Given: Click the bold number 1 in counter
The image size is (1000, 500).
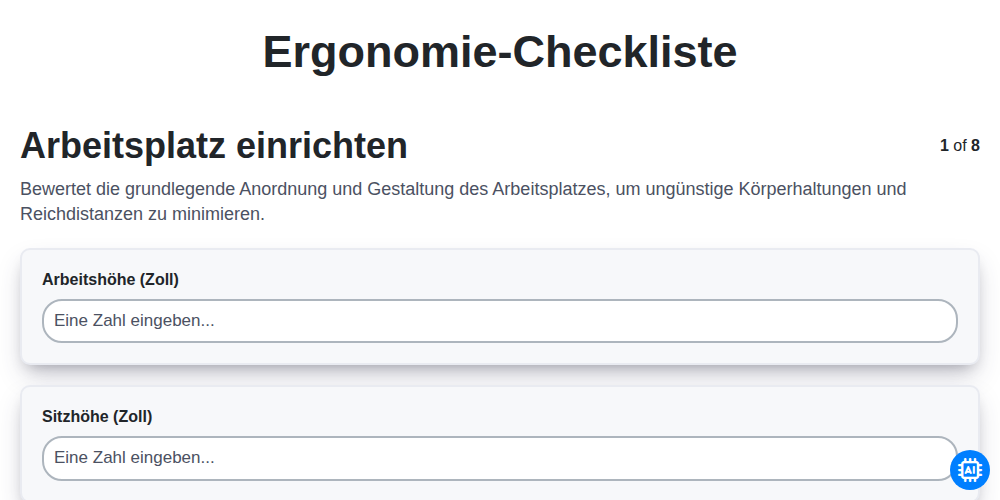Looking at the screenshot, I should tap(945, 145).
